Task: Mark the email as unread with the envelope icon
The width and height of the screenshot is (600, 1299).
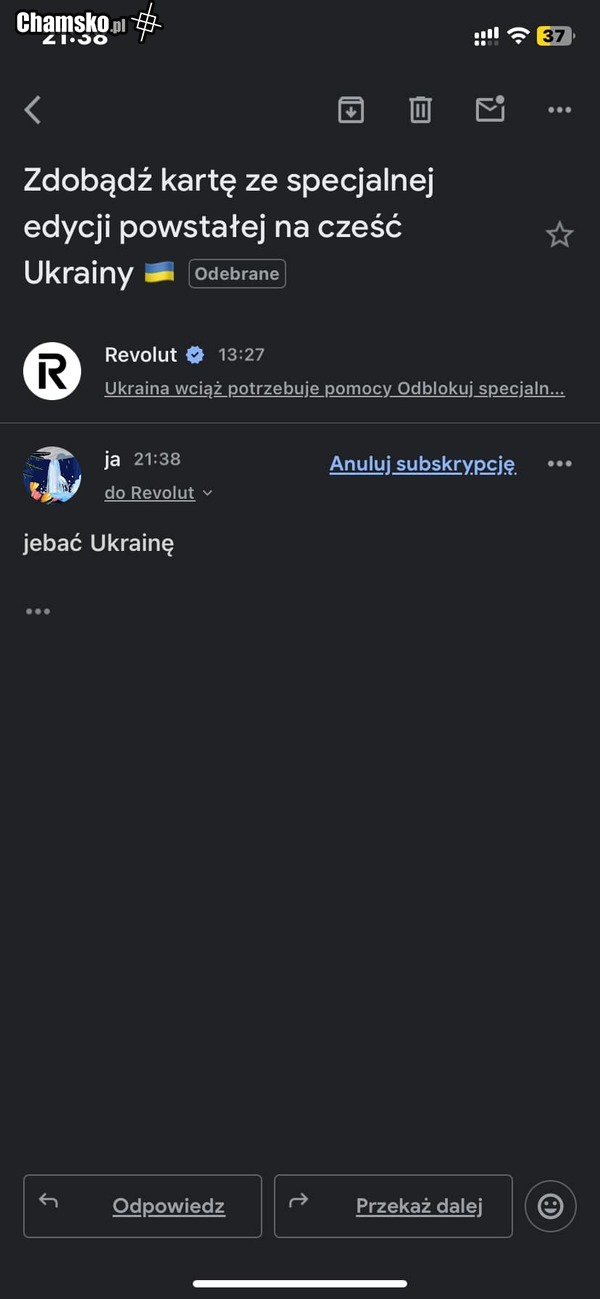Action: coord(490,109)
